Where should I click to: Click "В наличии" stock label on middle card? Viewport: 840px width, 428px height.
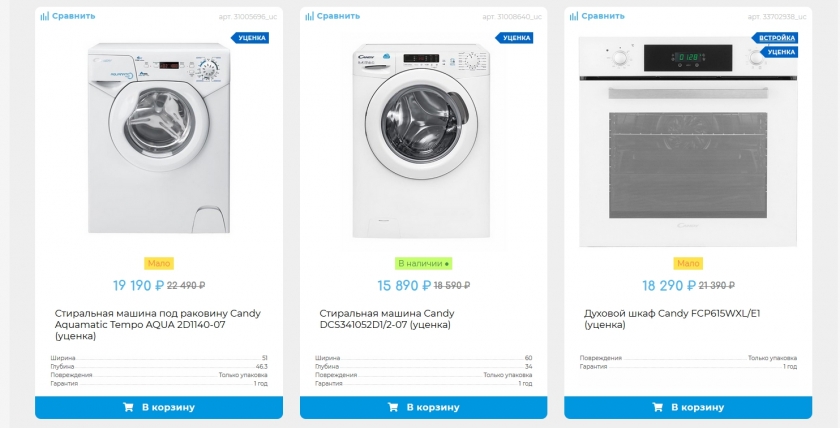424,264
